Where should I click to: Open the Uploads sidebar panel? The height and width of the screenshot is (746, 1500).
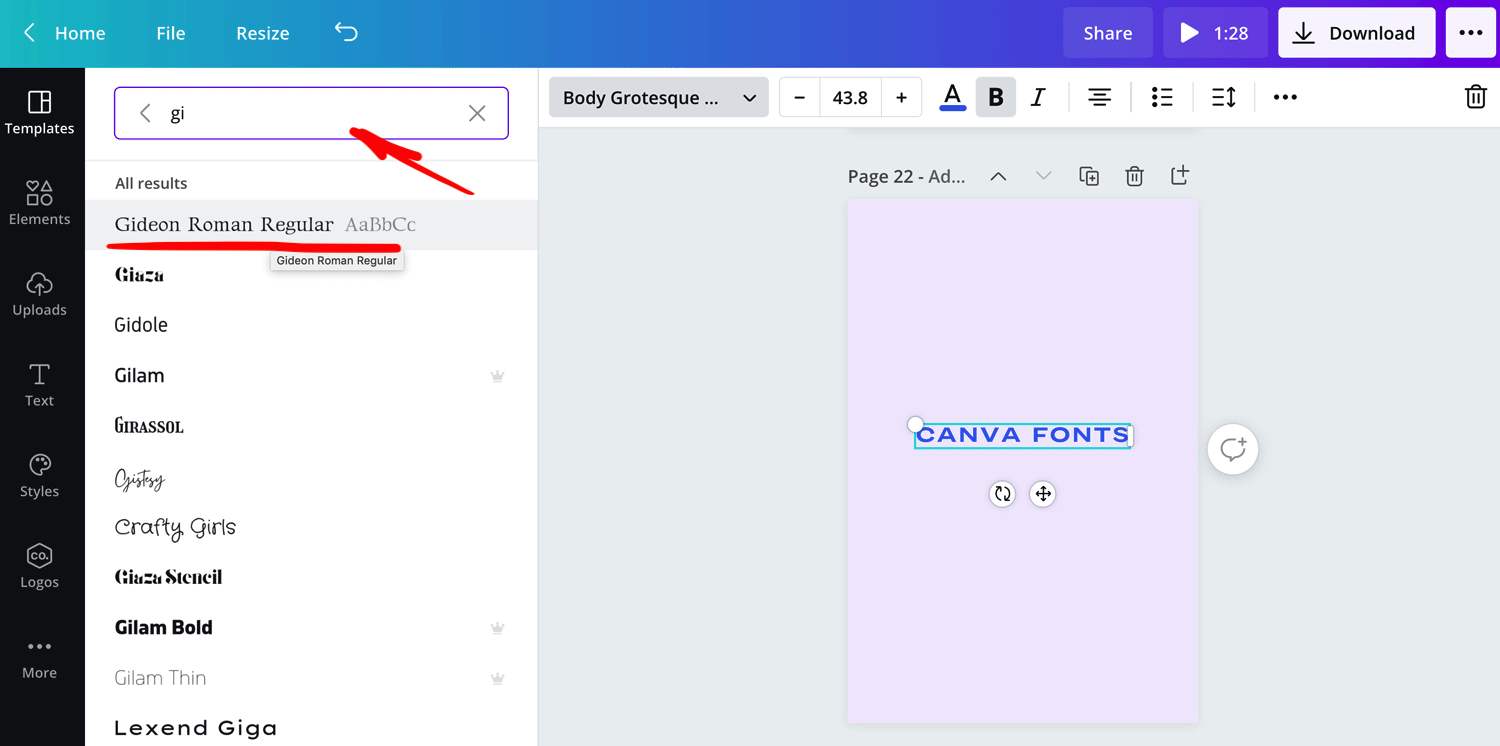tap(40, 294)
